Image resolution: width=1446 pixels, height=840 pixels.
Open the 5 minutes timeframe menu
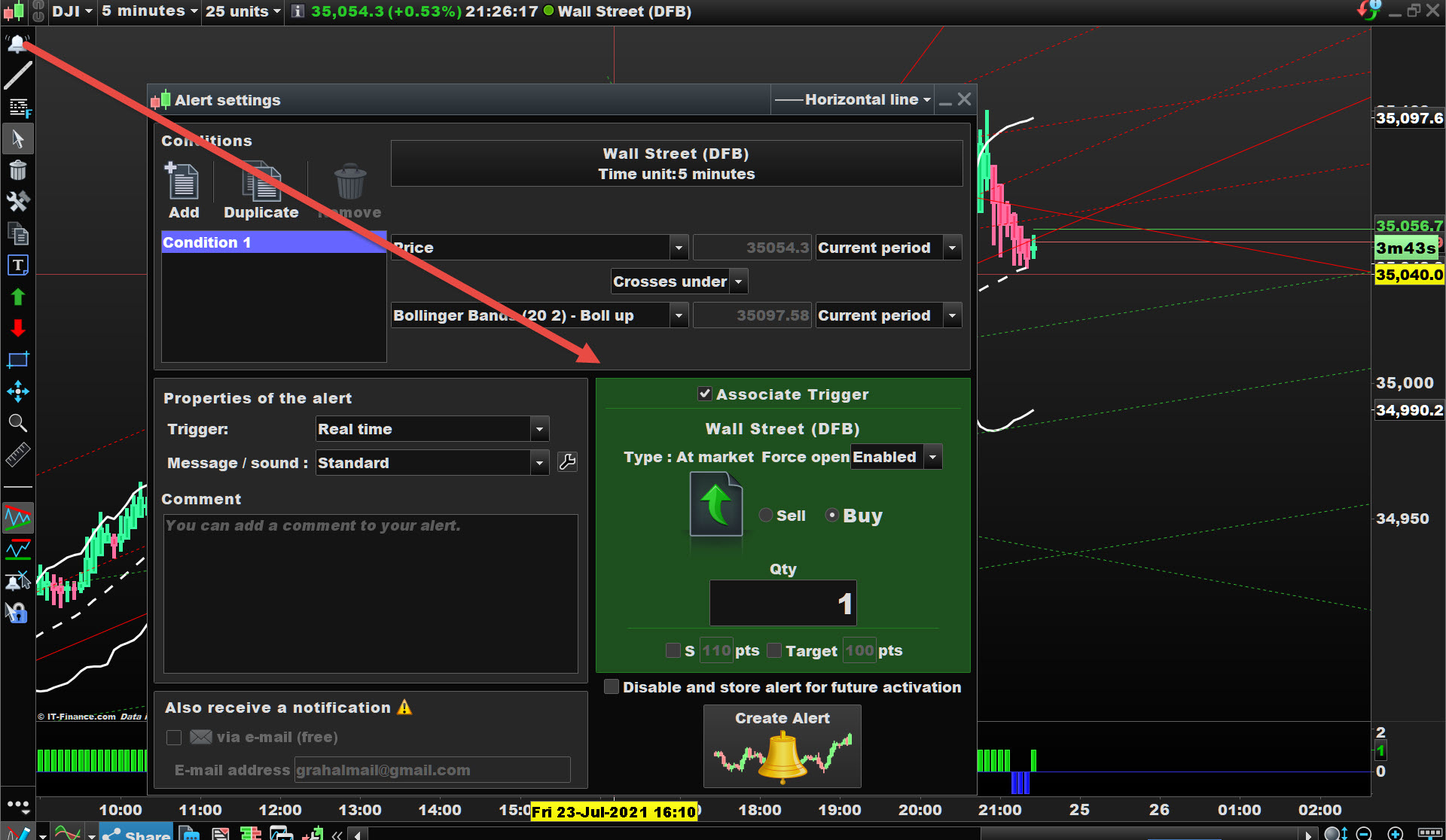click(150, 11)
